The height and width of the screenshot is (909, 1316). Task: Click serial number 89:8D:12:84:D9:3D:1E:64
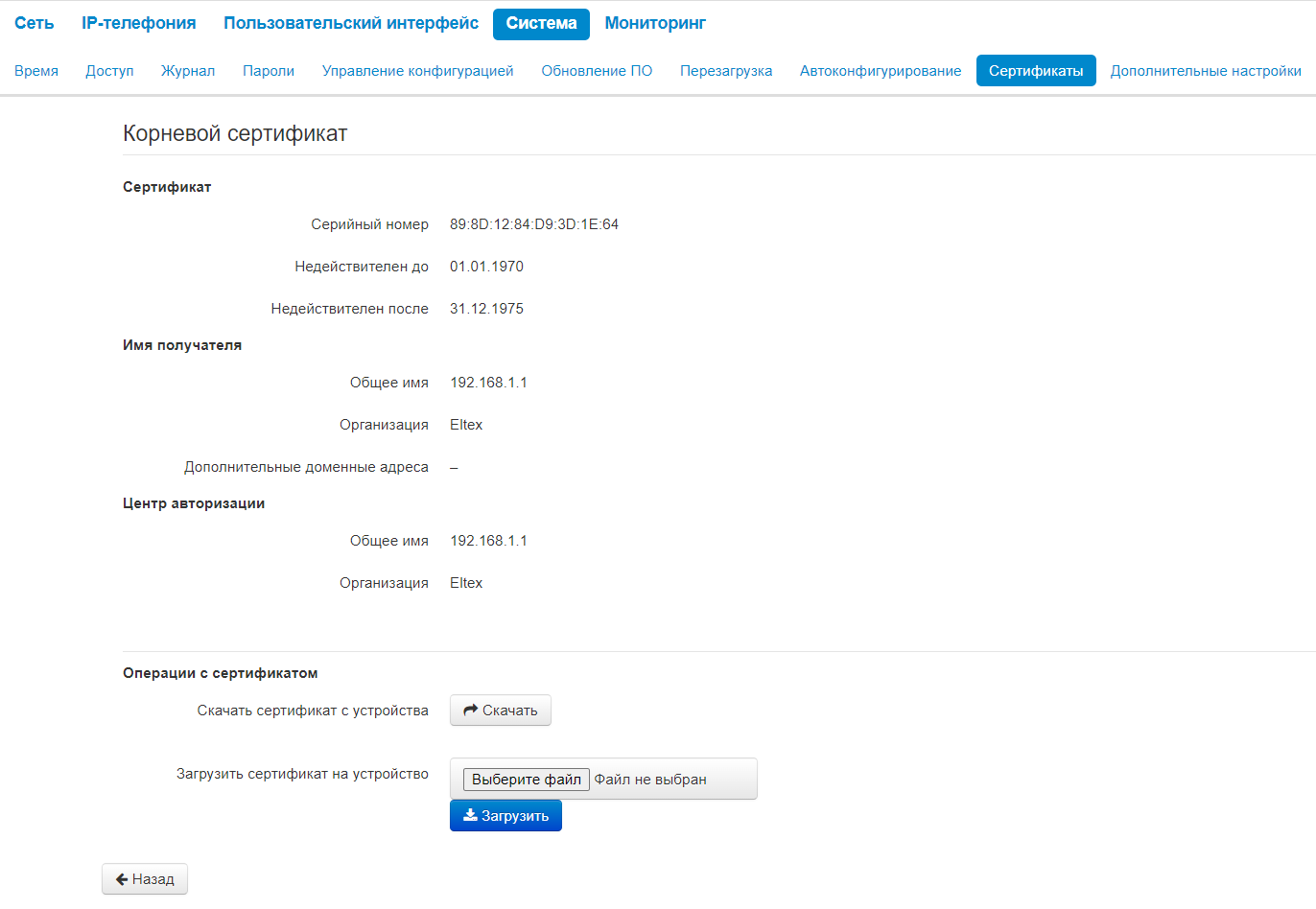[x=534, y=224]
